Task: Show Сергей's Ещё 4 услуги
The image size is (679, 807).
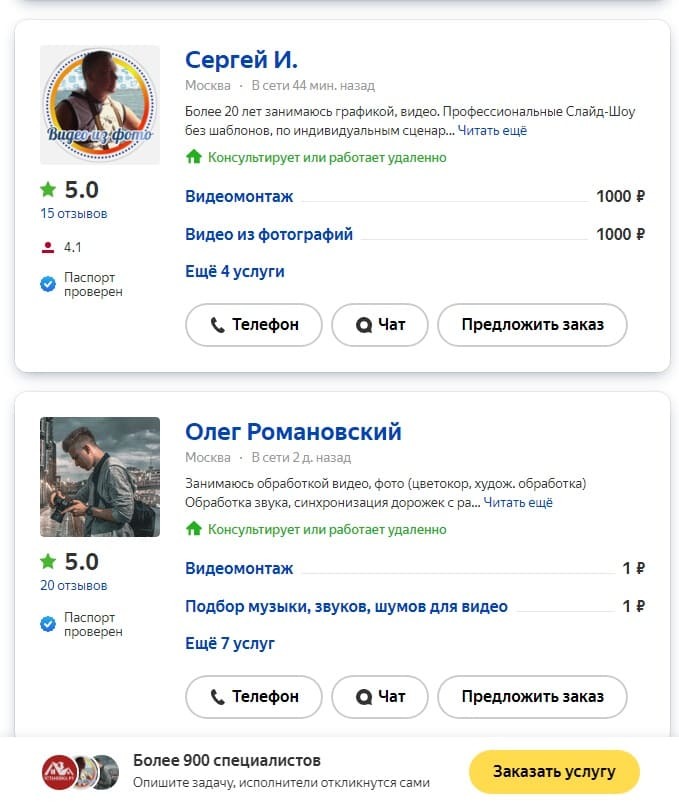Action: pyautogui.click(x=235, y=271)
